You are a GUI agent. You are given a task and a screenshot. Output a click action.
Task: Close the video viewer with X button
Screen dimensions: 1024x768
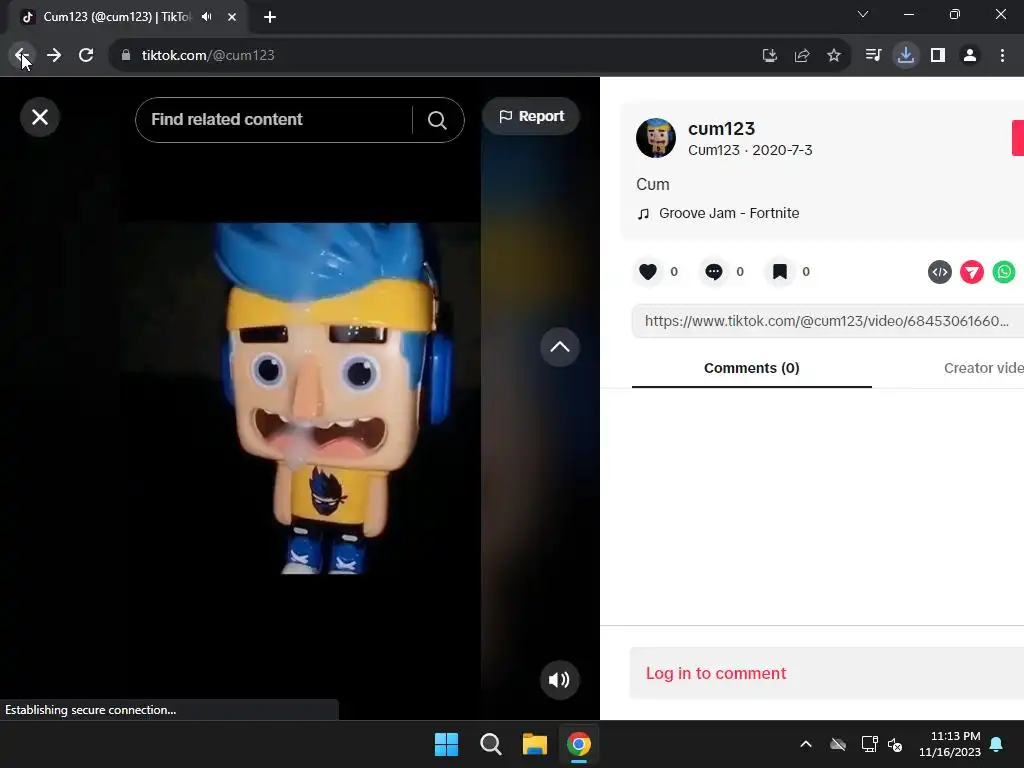(40, 118)
